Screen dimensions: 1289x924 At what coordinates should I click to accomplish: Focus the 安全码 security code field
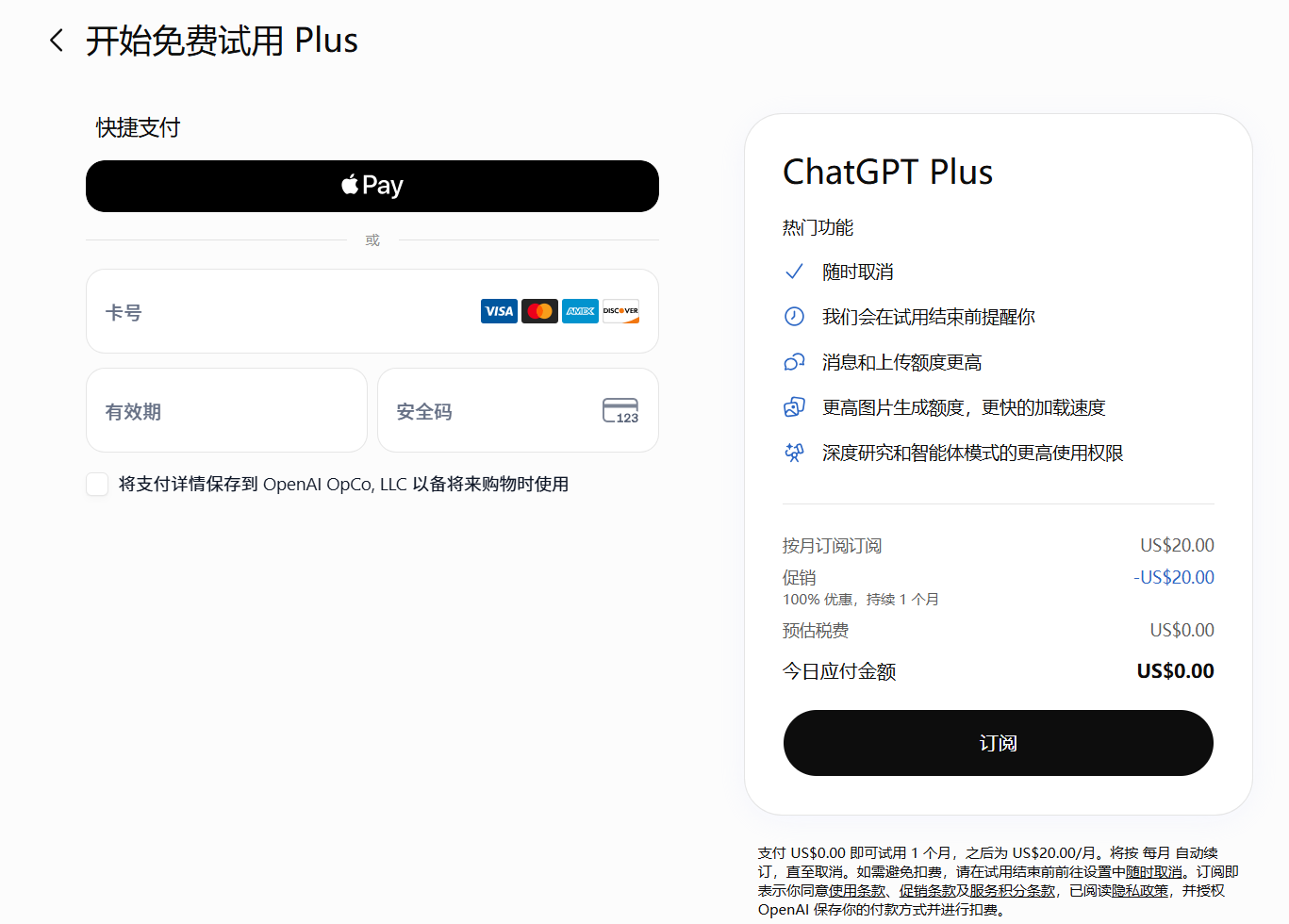click(x=518, y=410)
